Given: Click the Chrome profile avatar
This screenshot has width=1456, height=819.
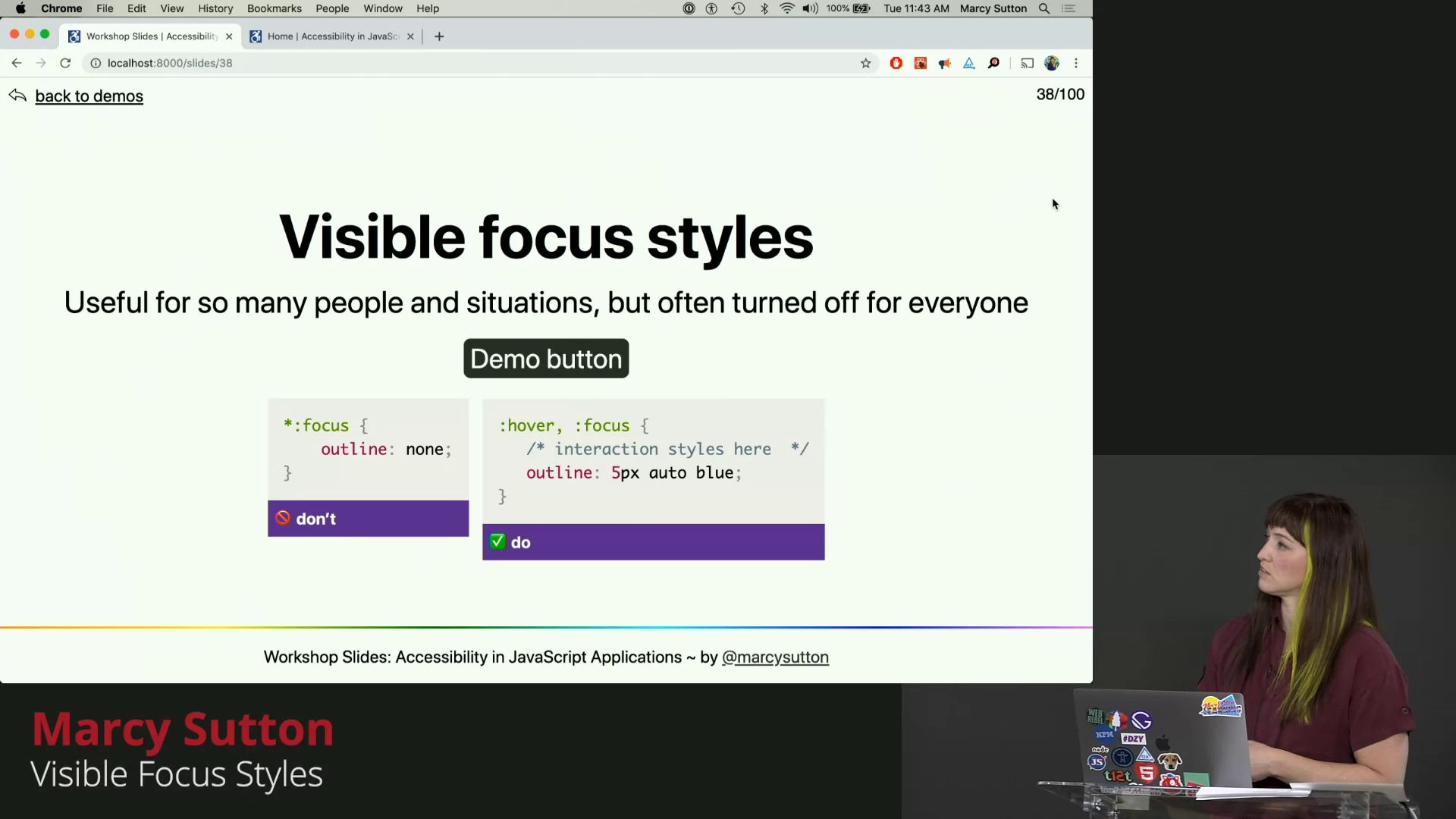Looking at the screenshot, I should click(x=1051, y=64).
